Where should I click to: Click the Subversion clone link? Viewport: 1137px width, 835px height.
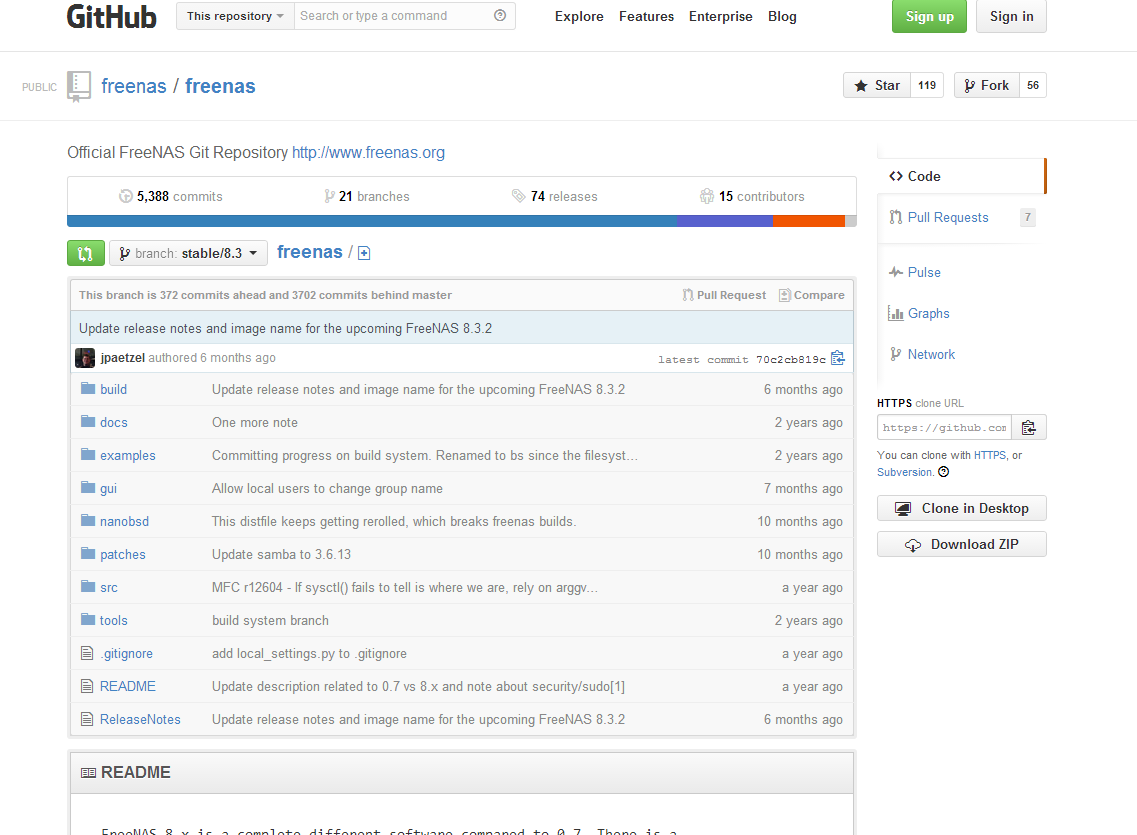904,472
